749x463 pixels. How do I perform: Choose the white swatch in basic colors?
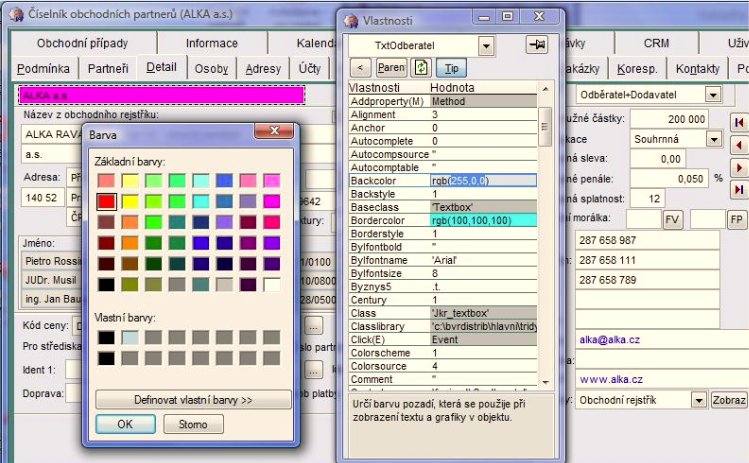click(x=271, y=285)
